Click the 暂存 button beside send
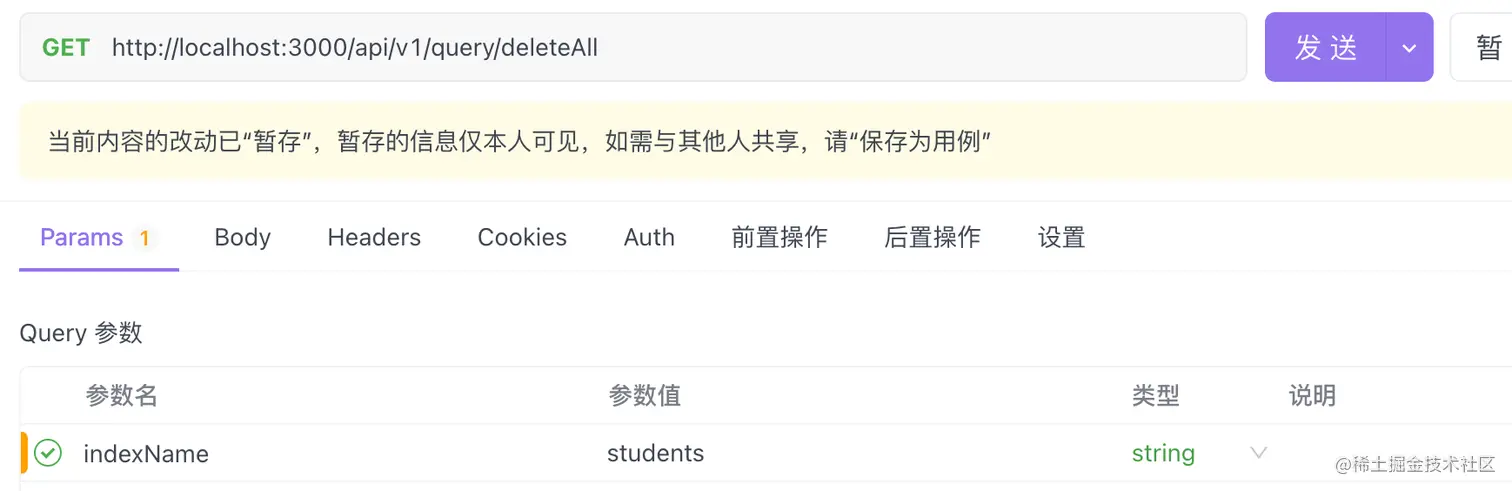 click(x=1487, y=47)
